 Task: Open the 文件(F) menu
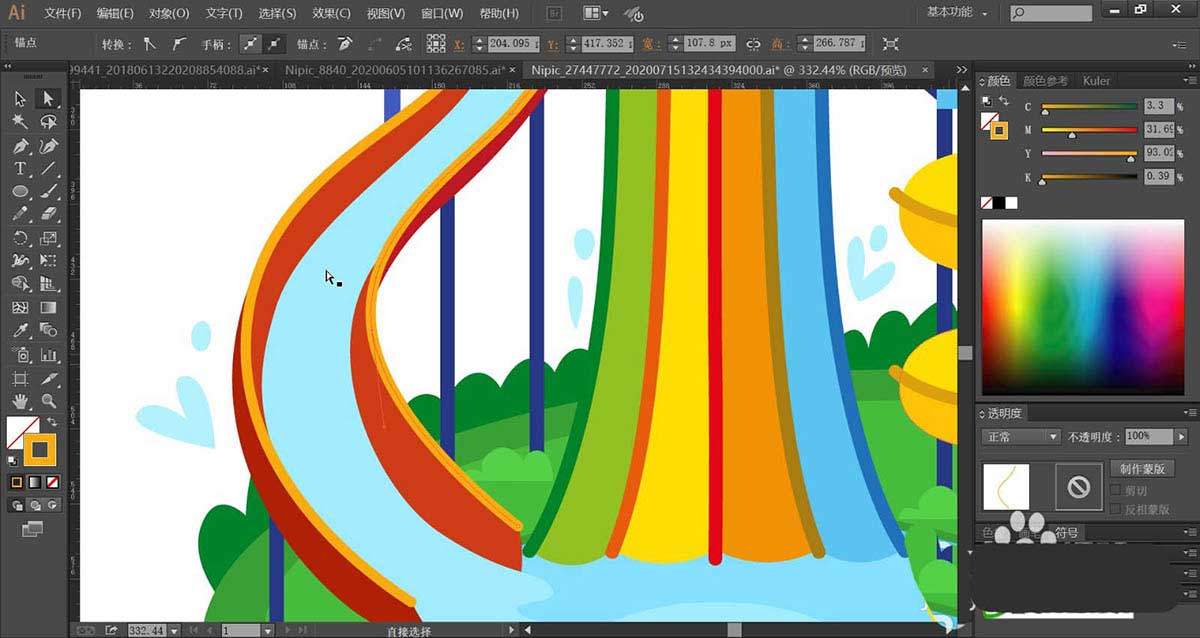click(63, 13)
